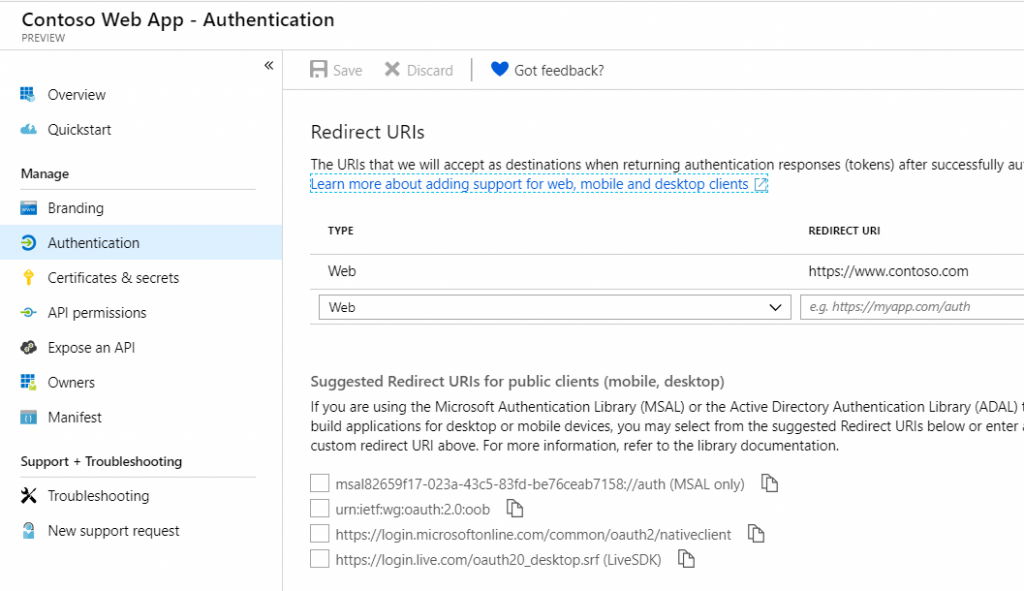Click the Save floppy disk icon
The width and height of the screenshot is (1024, 591).
pyautogui.click(x=318, y=69)
